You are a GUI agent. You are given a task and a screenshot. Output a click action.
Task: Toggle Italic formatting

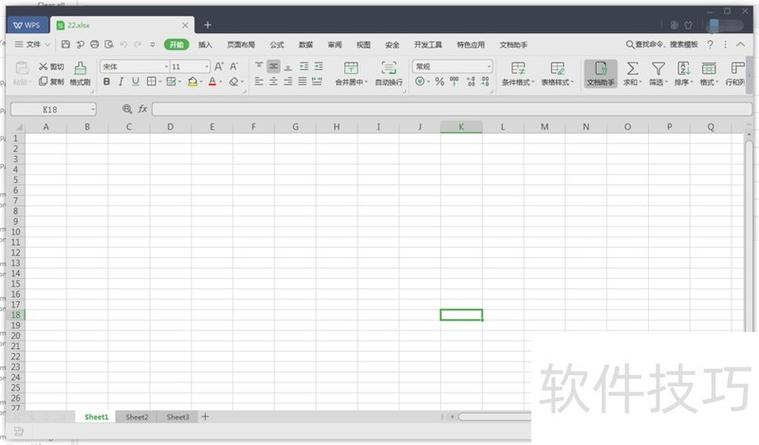coord(121,81)
